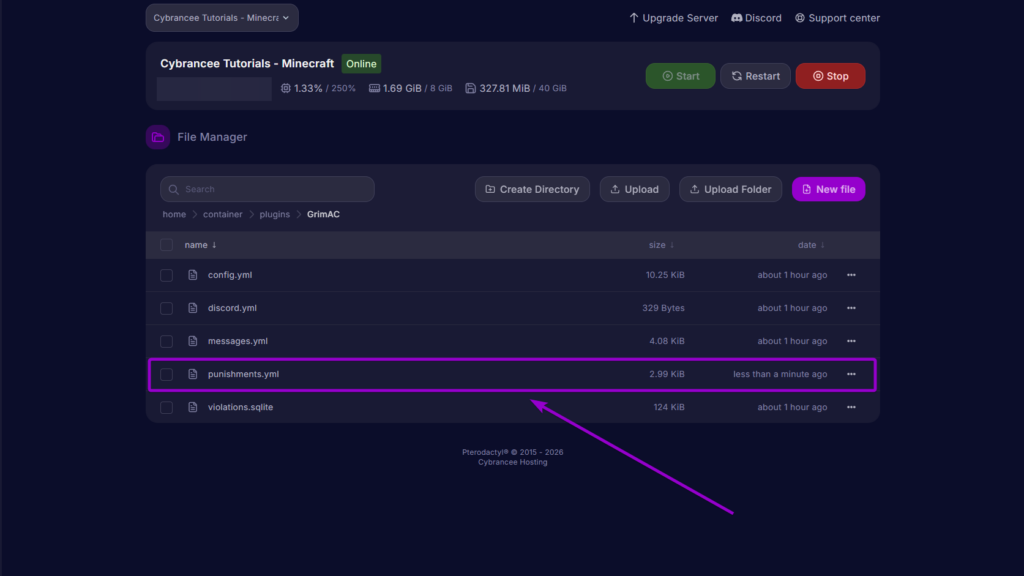Open the server selector dropdown
This screenshot has width=1024, height=576.
pos(221,17)
